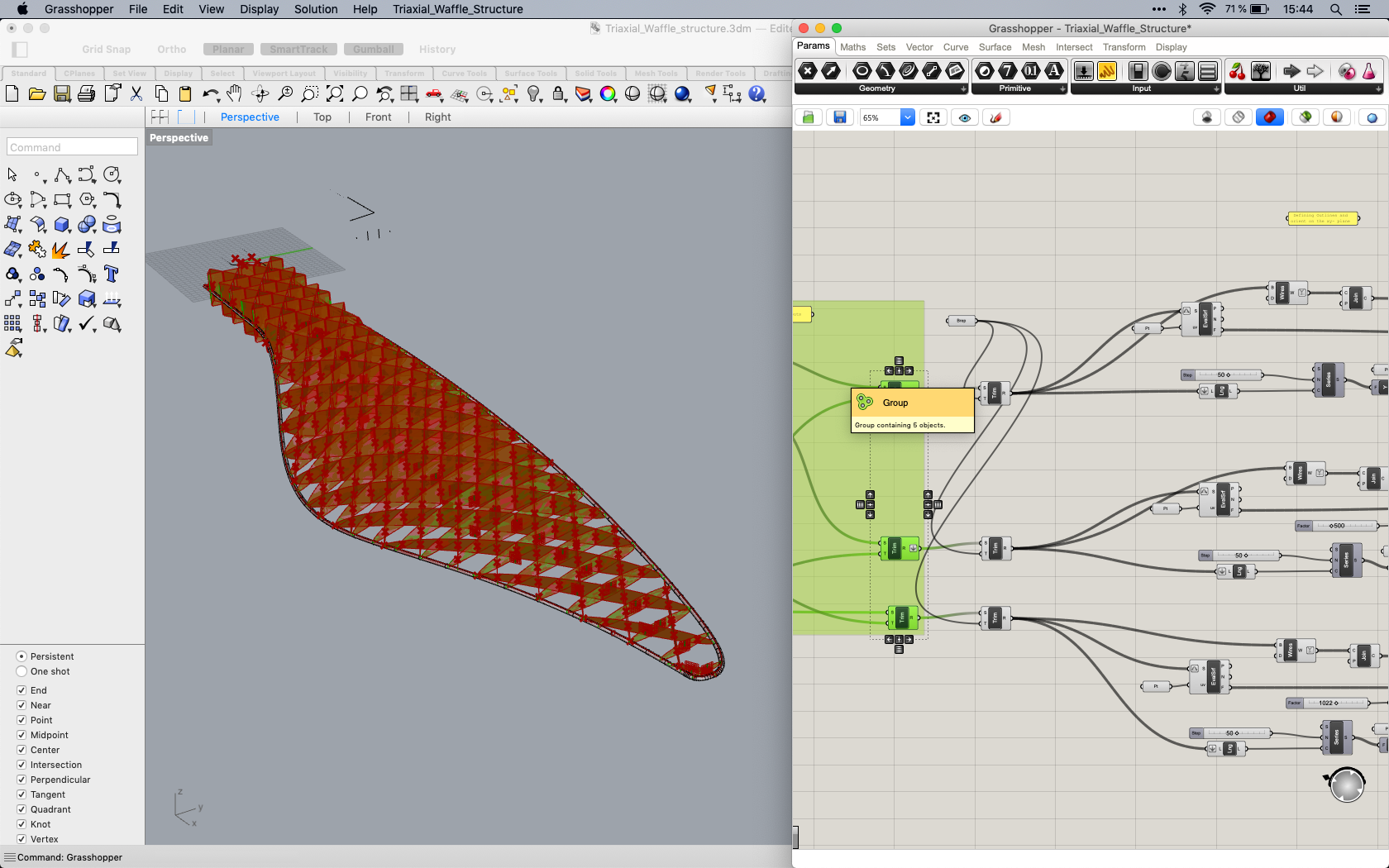This screenshot has height=868, width=1389.
Task: Click the light bulb Hide objects icon
Action: click(x=534, y=94)
